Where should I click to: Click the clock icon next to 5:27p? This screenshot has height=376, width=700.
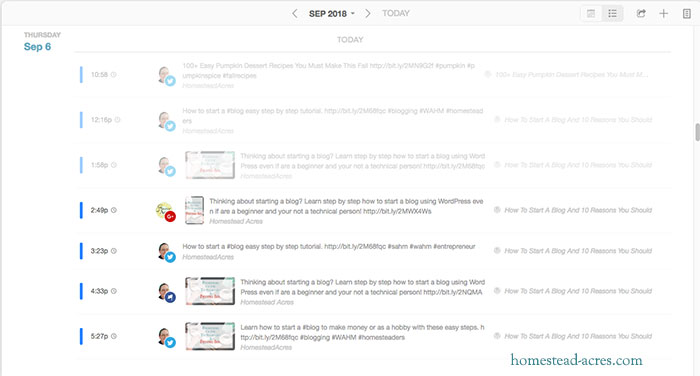pos(114,336)
